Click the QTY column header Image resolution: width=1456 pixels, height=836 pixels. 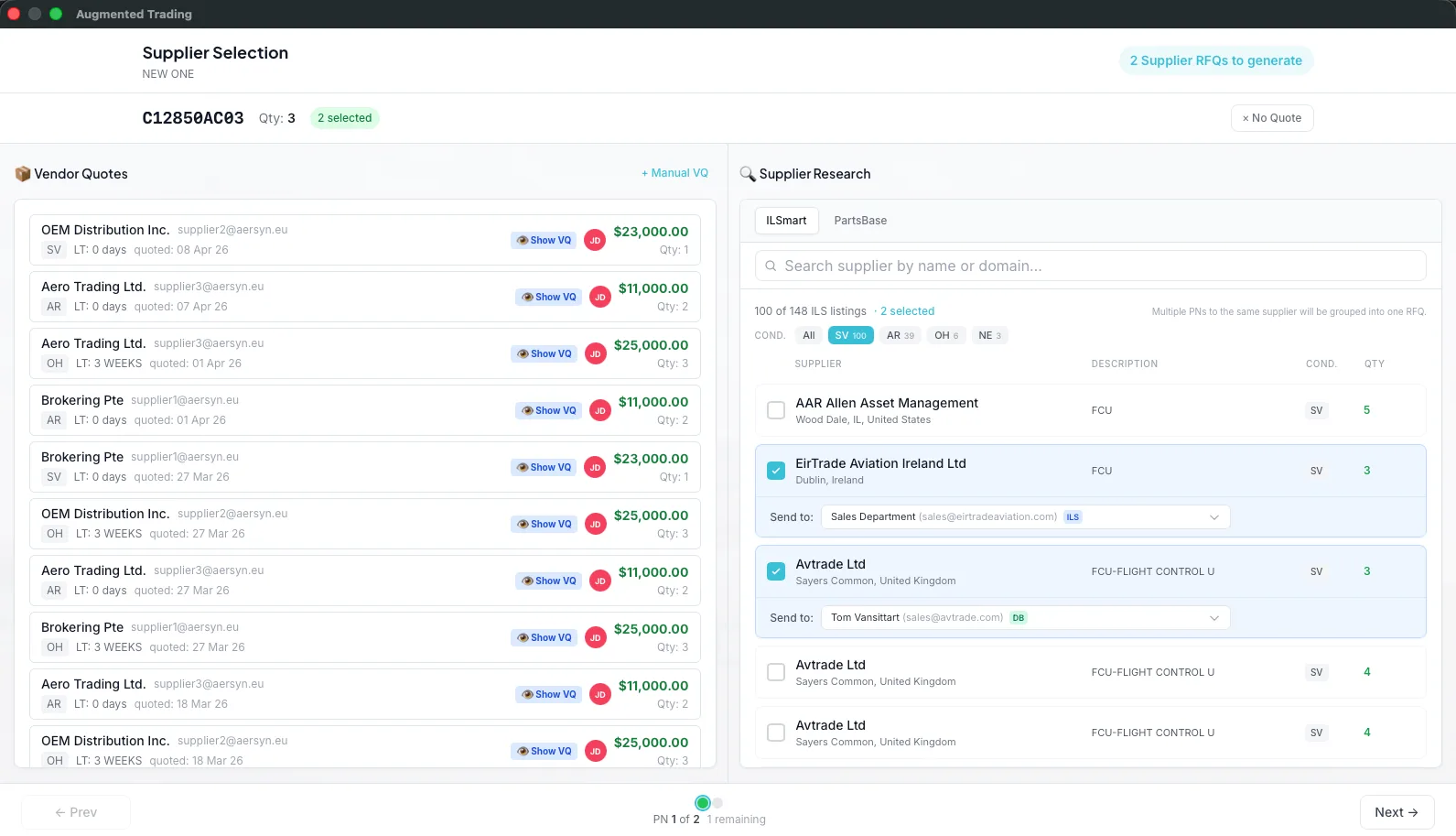1375,364
